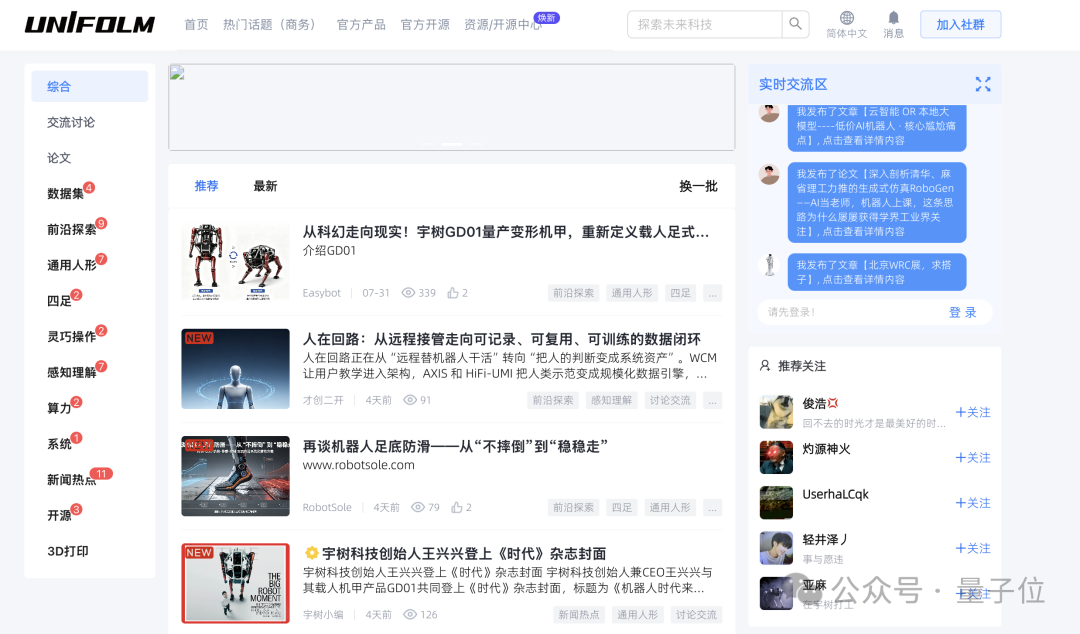The height and width of the screenshot is (634, 1080).
Task: Select 综合 in the left sidebar
Action: click(x=90, y=86)
